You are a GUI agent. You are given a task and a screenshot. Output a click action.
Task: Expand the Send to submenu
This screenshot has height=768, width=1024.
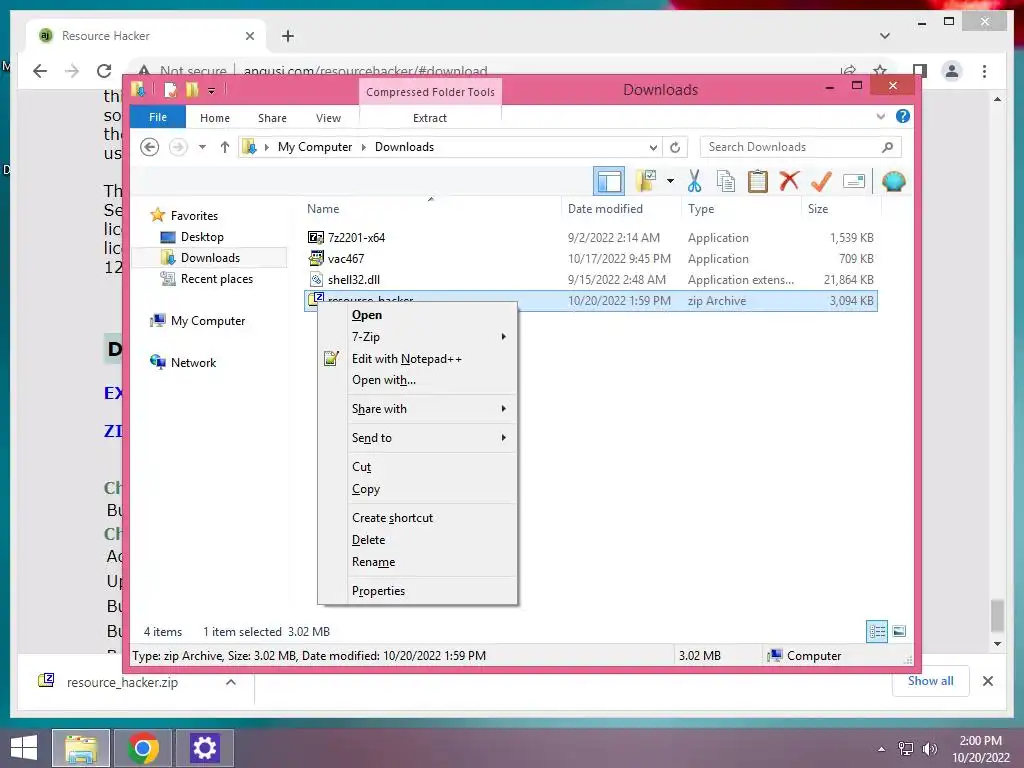[x=417, y=438]
